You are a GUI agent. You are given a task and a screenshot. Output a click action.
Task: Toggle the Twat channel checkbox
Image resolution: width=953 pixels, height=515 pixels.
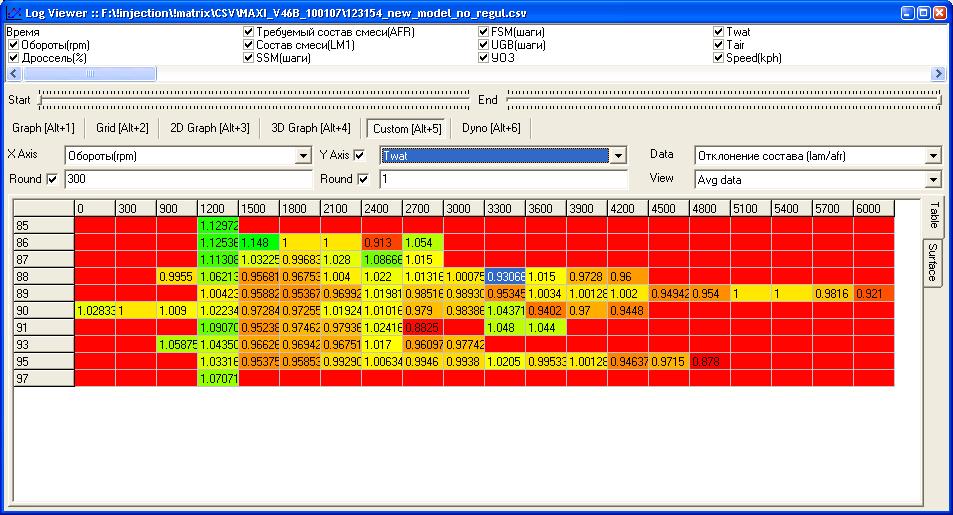click(719, 32)
